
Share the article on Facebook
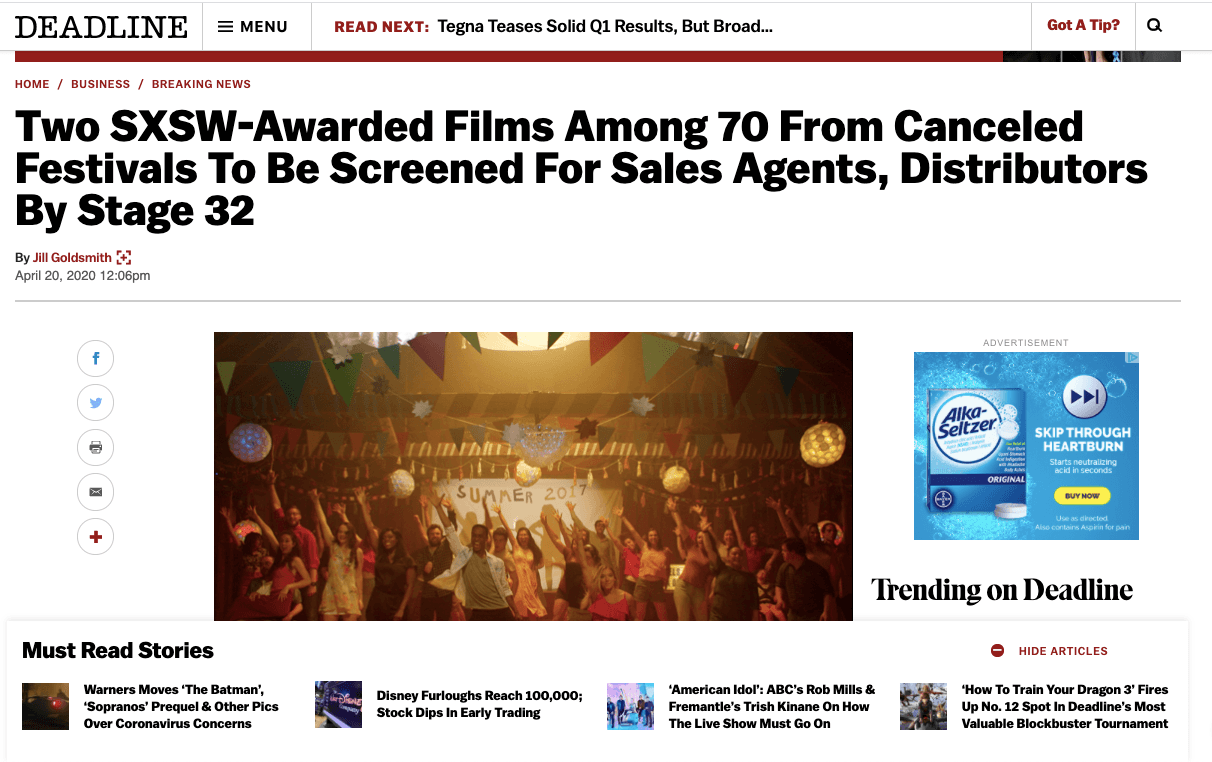point(95,358)
